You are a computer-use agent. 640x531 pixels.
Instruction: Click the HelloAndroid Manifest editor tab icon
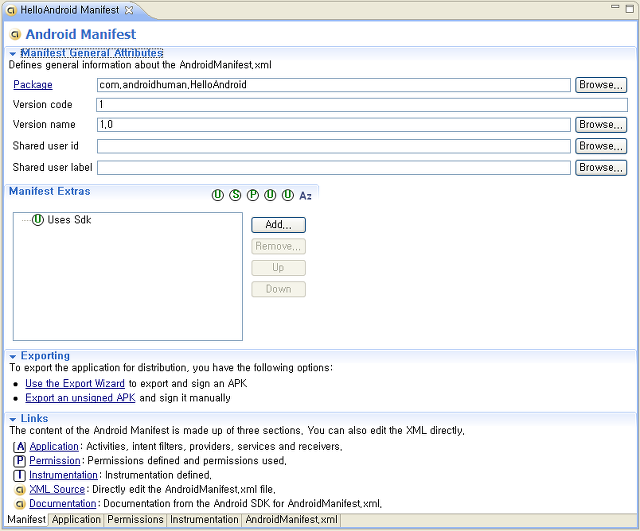[11, 10]
